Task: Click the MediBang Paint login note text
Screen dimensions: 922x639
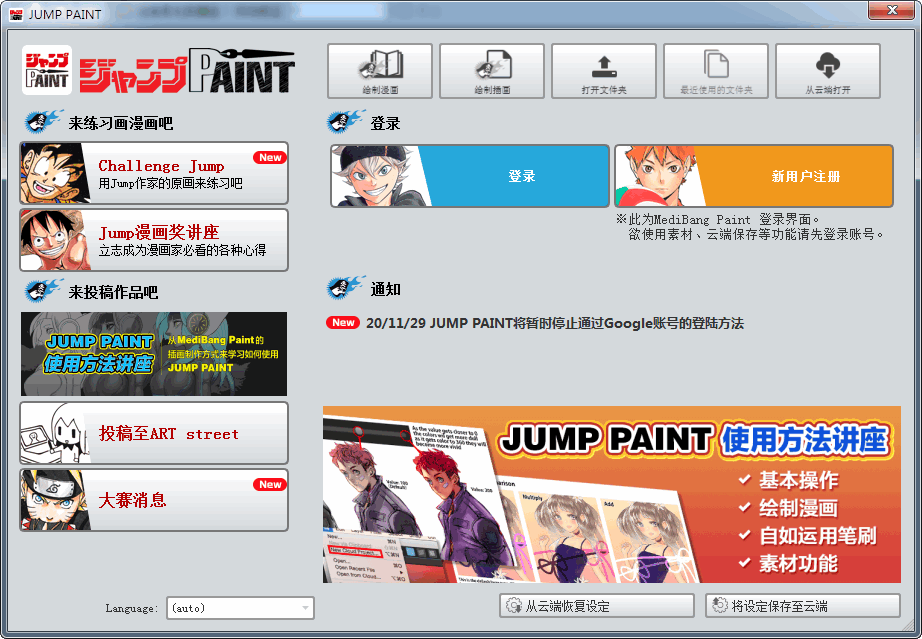Action: click(x=750, y=227)
